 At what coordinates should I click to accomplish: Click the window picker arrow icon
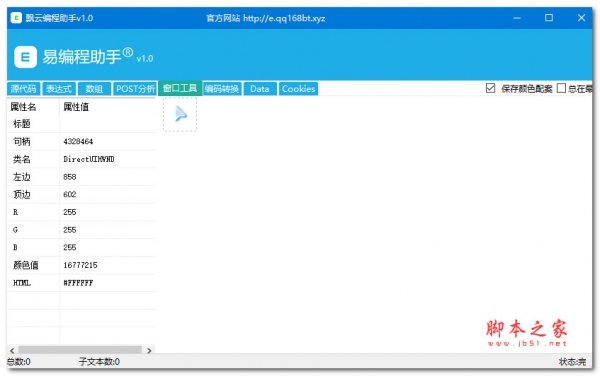180,114
